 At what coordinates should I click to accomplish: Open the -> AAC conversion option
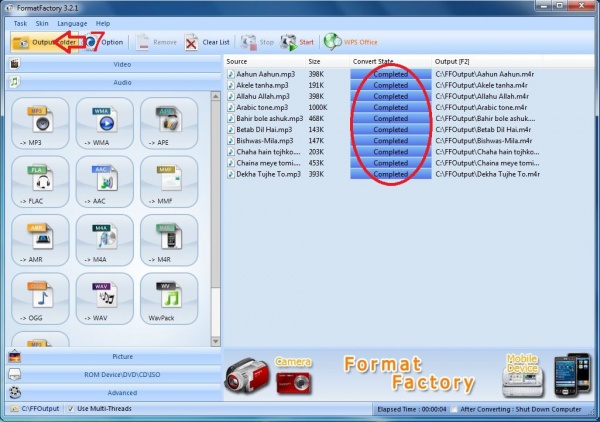click(104, 182)
